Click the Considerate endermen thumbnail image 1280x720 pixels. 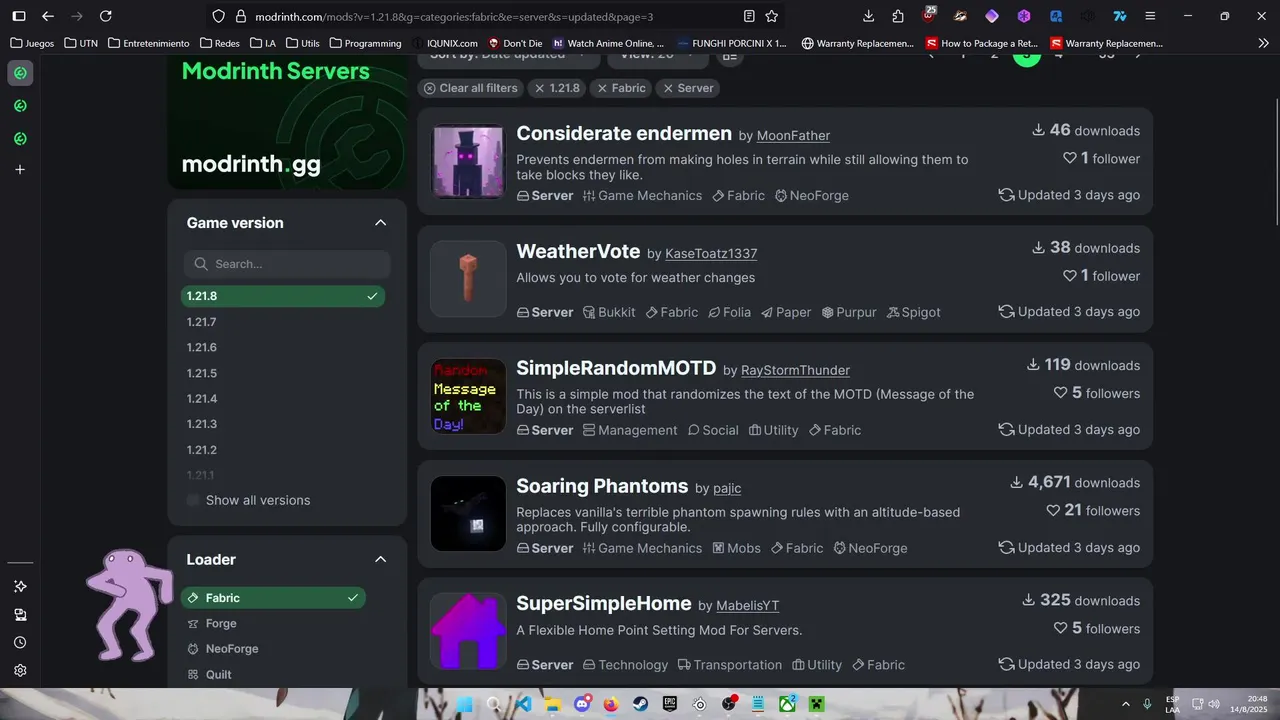point(468,161)
